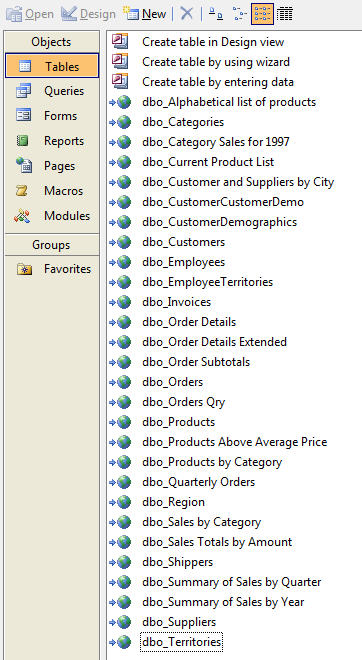Image resolution: width=362 pixels, height=660 pixels.
Task: Click the wizard icon for Create table in Design view
Action: point(120,41)
